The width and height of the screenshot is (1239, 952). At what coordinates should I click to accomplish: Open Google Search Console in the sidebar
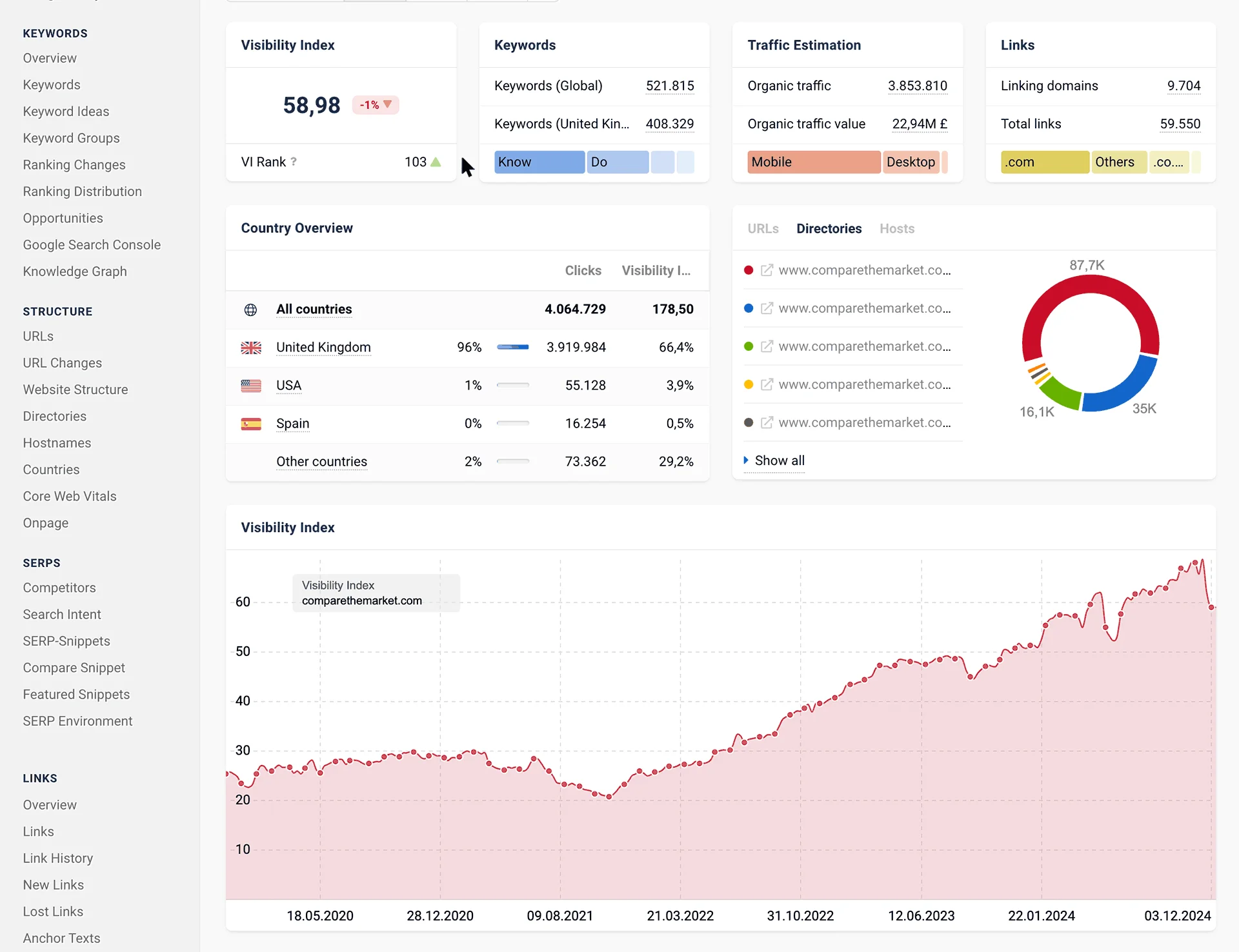92,245
